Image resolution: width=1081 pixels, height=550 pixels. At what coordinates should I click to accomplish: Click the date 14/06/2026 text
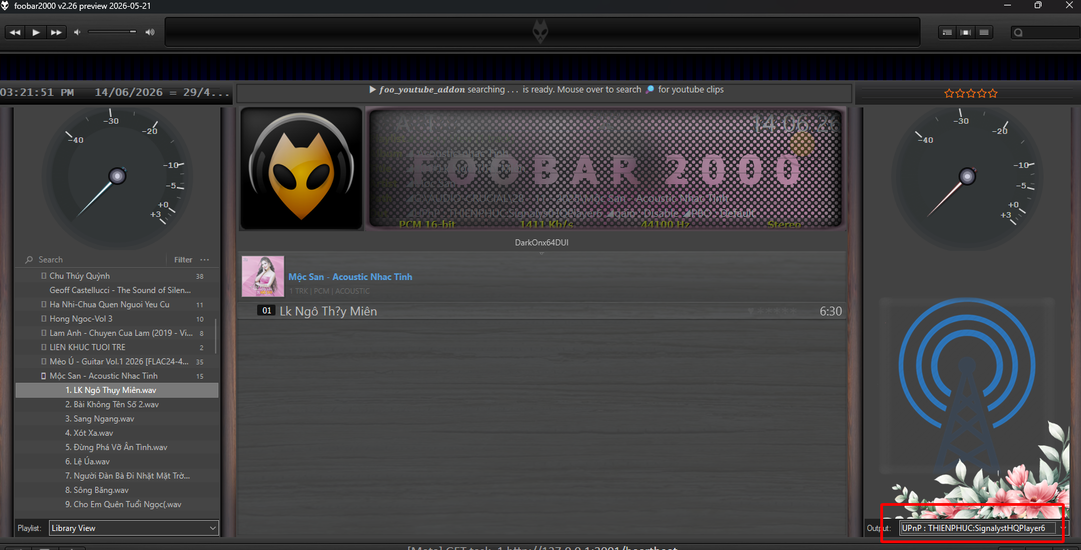(128, 92)
